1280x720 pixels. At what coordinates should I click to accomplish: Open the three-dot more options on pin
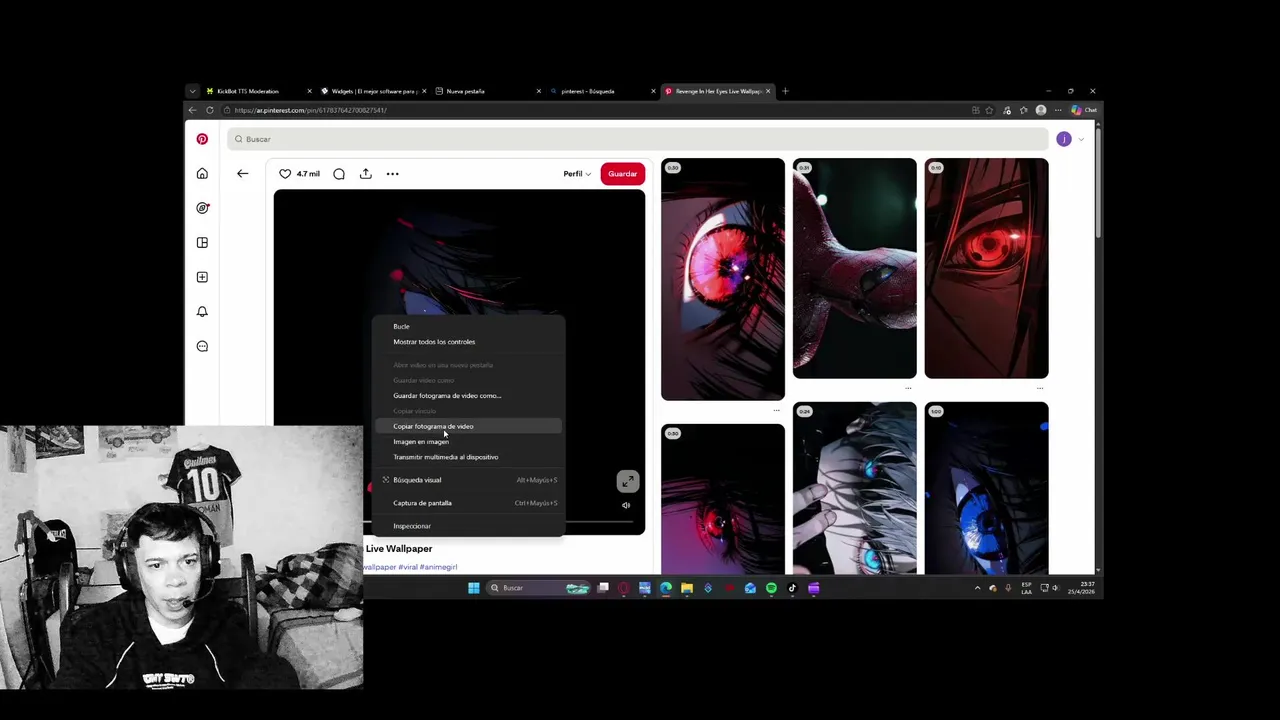click(393, 174)
